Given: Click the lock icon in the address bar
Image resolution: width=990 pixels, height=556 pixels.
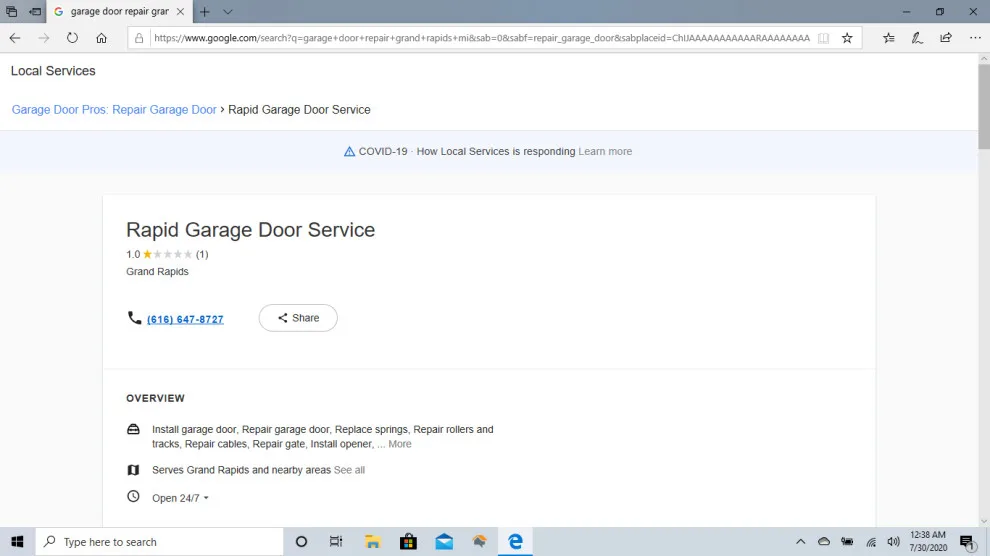Looking at the screenshot, I should pos(139,38).
